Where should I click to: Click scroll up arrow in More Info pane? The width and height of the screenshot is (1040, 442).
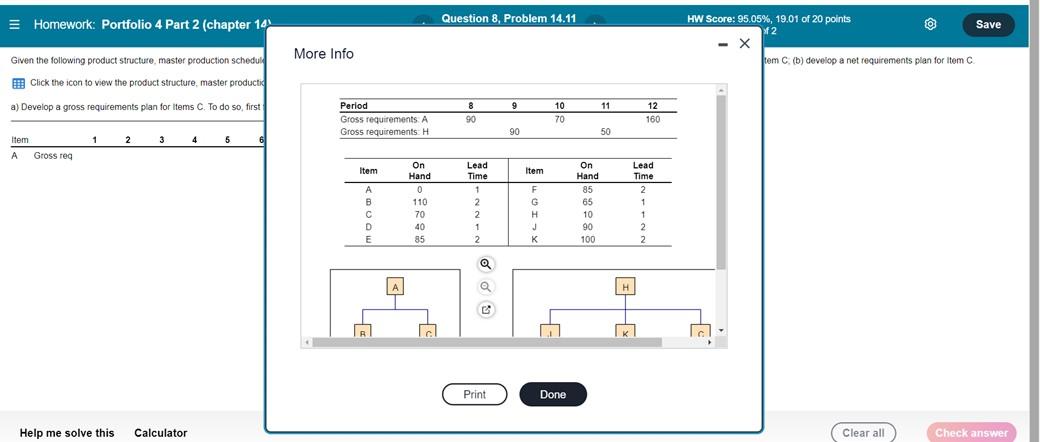(722, 90)
